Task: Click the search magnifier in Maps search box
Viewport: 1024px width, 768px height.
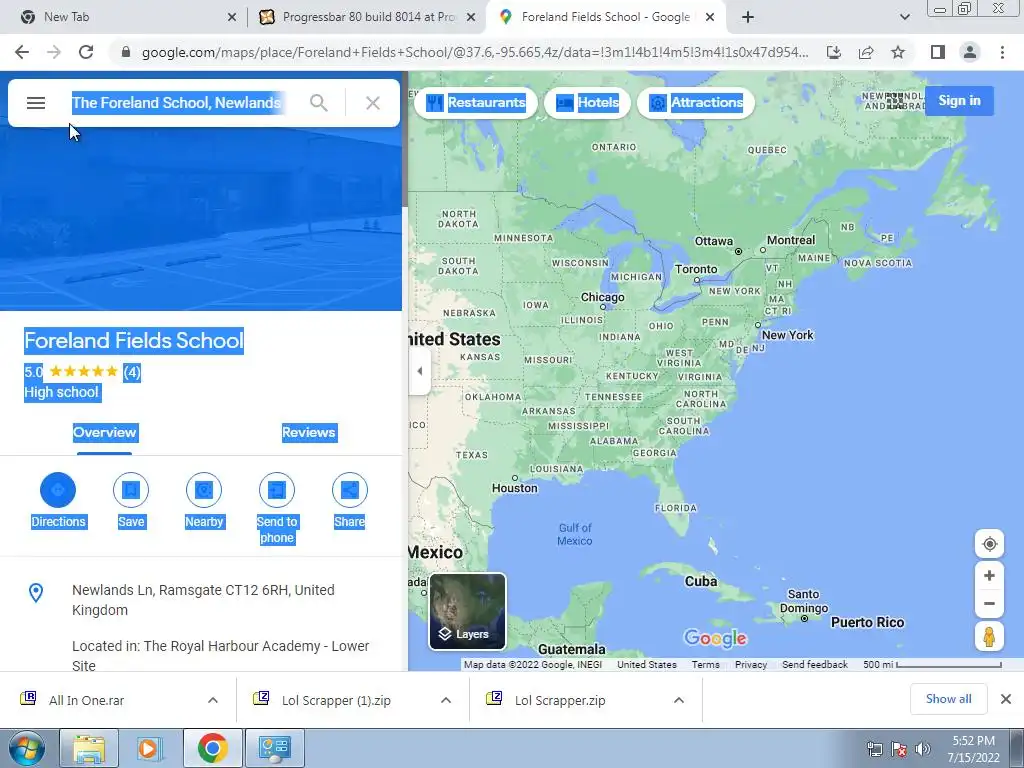Action: [319, 103]
